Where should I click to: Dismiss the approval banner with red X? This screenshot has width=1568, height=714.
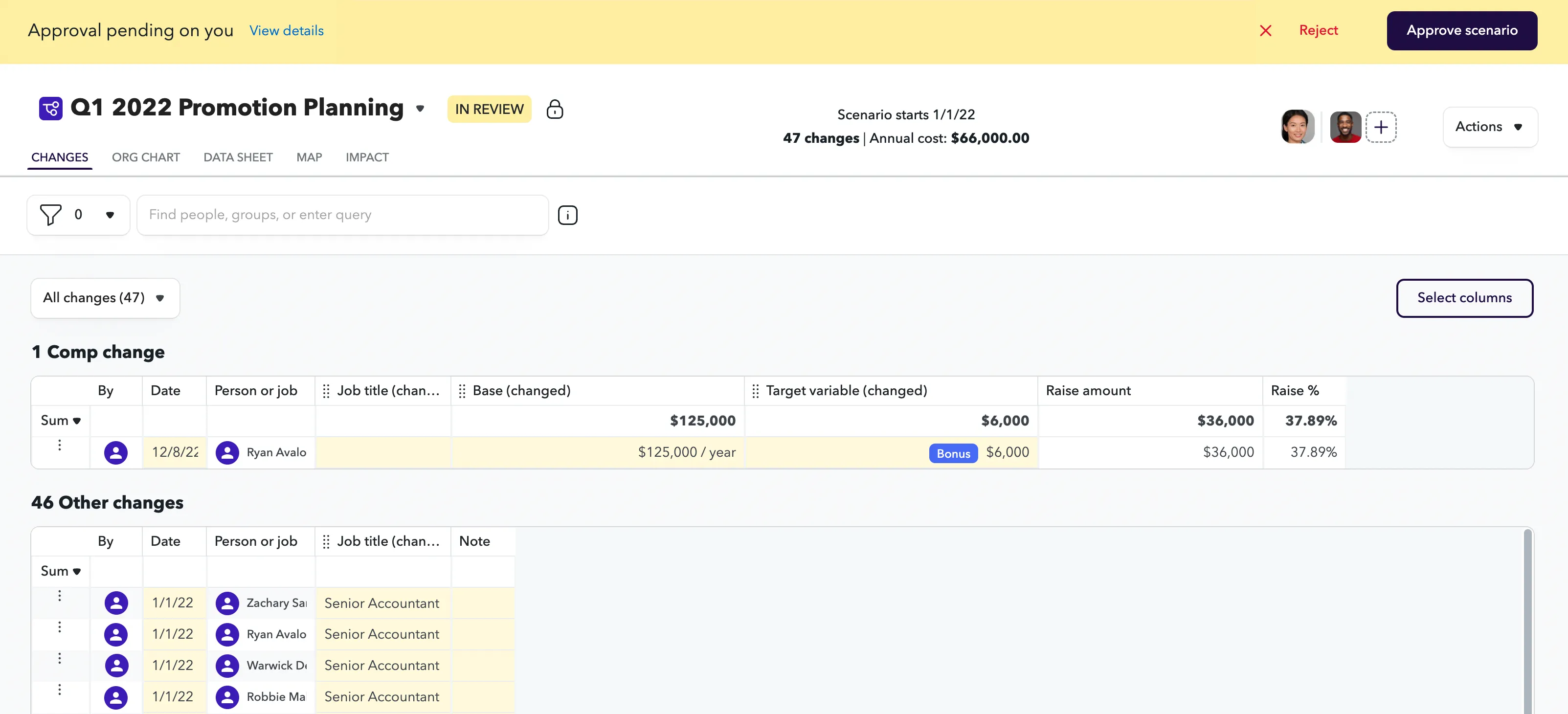pyautogui.click(x=1265, y=30)
